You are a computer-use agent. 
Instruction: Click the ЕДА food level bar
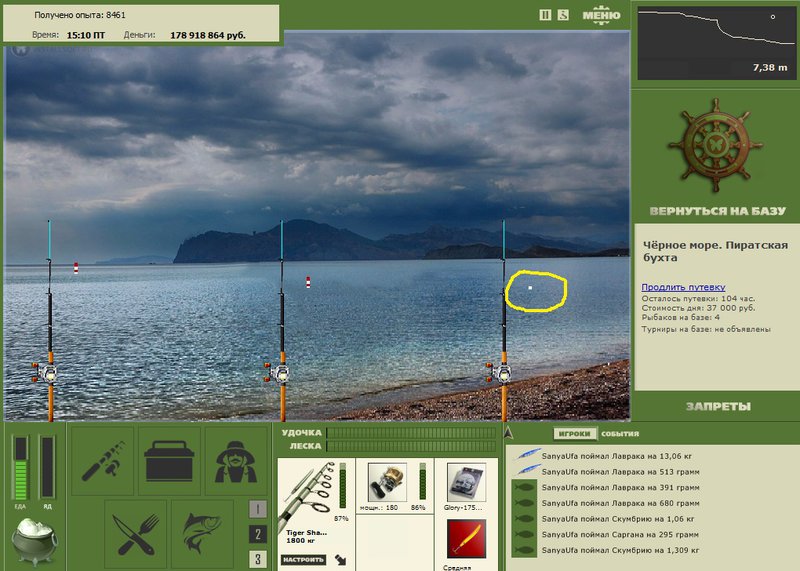(x=21, y=468)
